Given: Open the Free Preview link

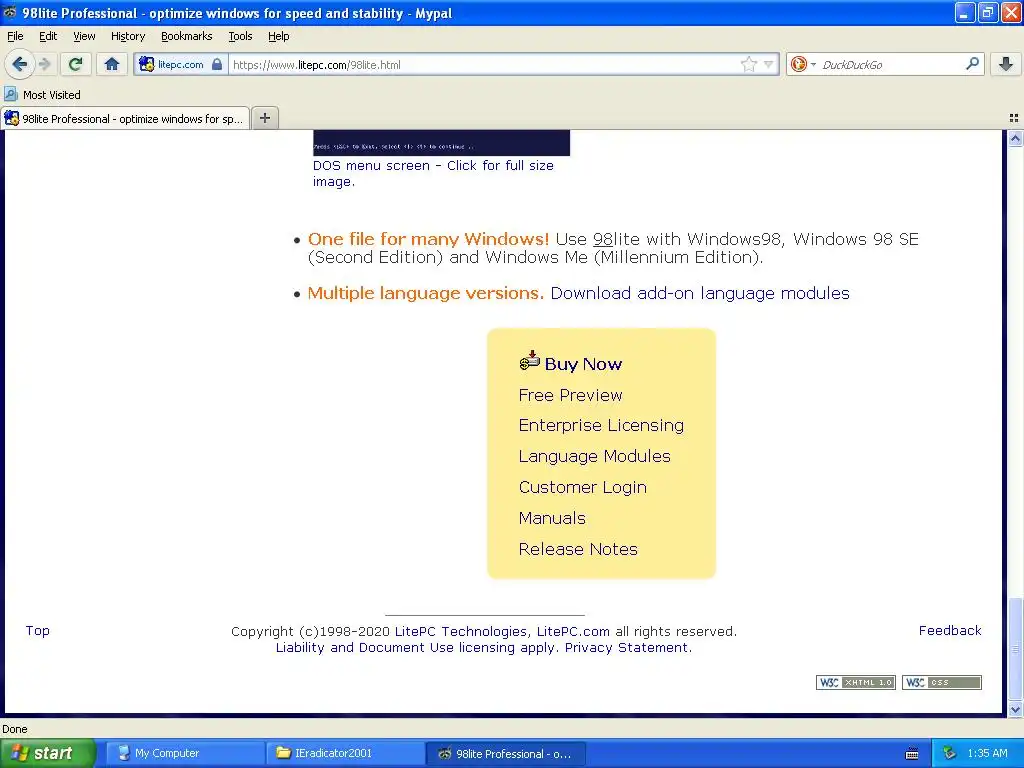Looking at the screenshot, I should (570, 395).
